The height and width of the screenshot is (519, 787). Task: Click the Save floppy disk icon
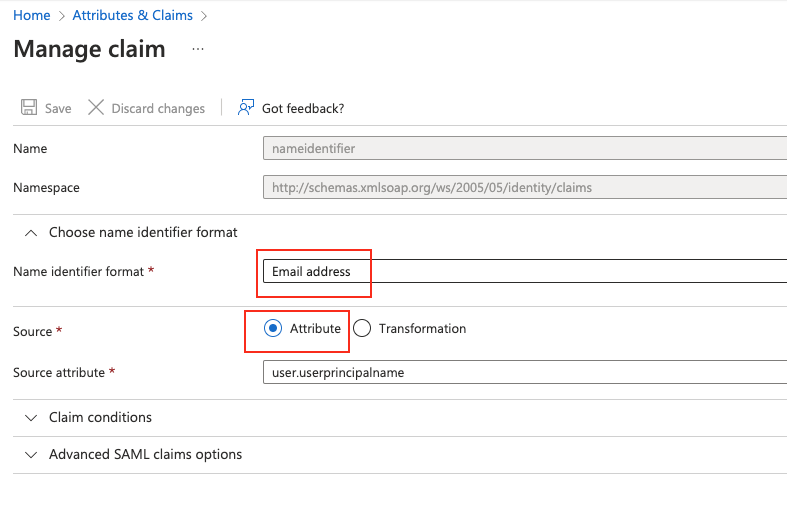(29, 108)
